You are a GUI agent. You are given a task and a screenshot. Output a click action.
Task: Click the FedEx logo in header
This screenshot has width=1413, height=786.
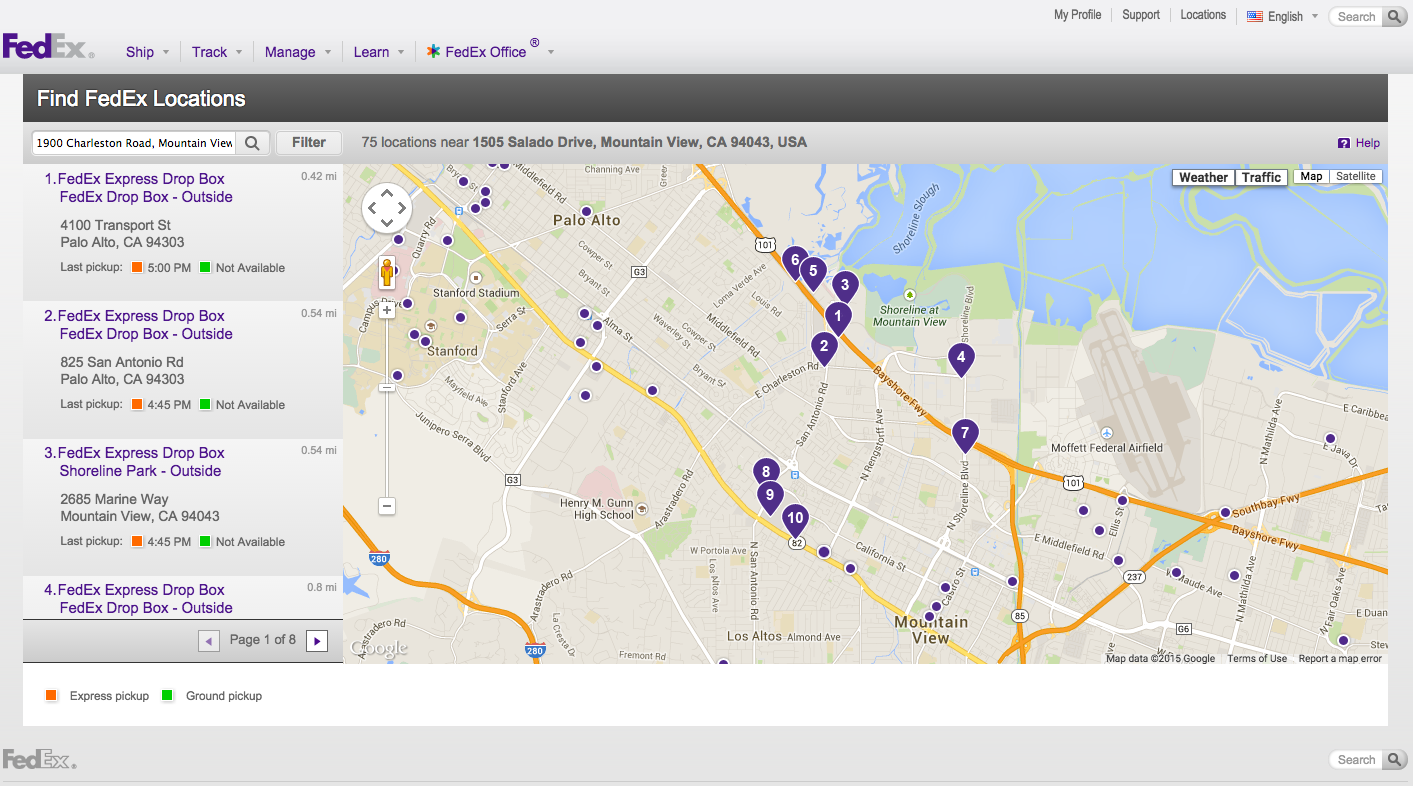pyautogui.click(x=48, y=47)
